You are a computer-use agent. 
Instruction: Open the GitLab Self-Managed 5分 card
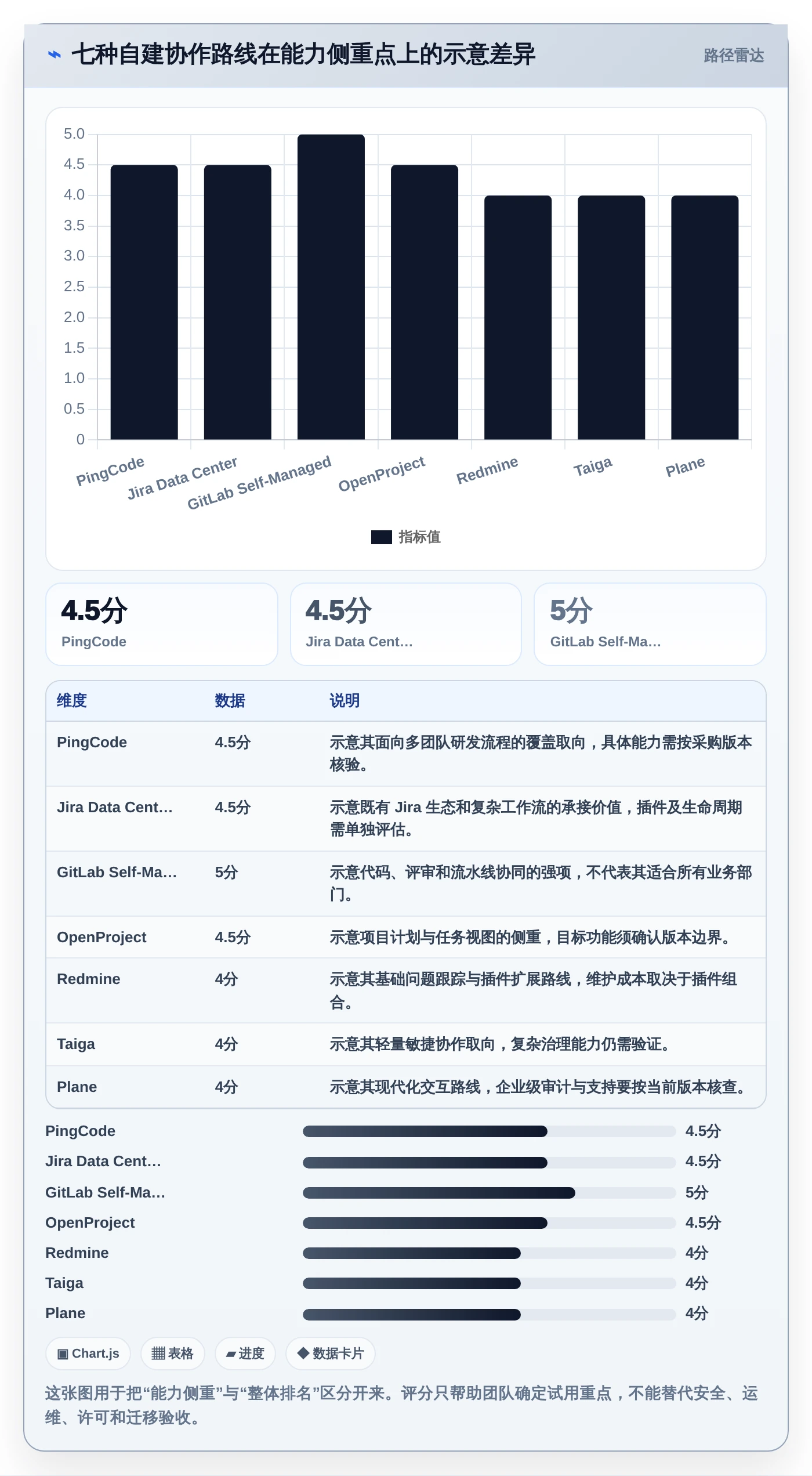[x=650, y=624]
